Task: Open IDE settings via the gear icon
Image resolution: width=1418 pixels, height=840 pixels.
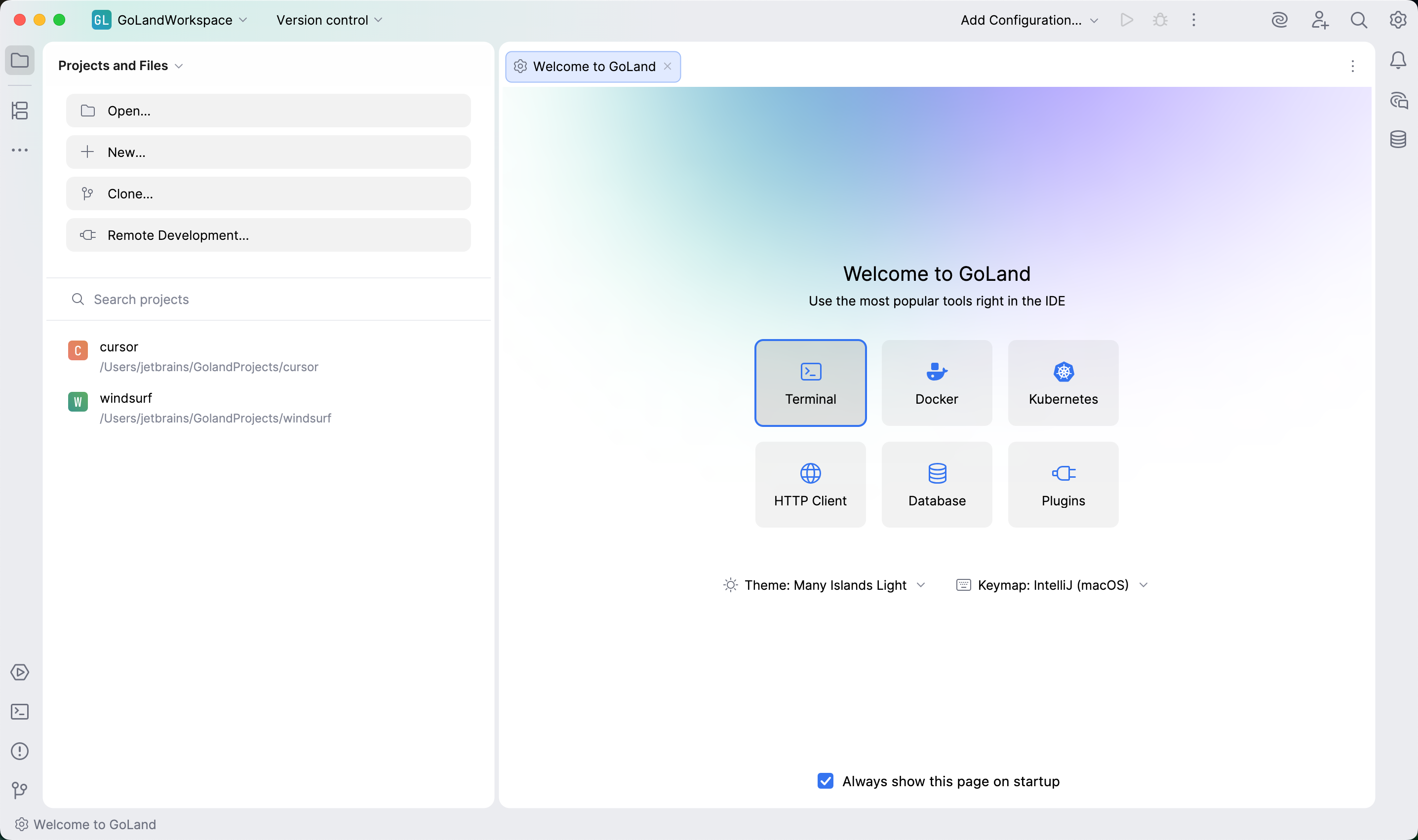Action: click(1397, 20)
